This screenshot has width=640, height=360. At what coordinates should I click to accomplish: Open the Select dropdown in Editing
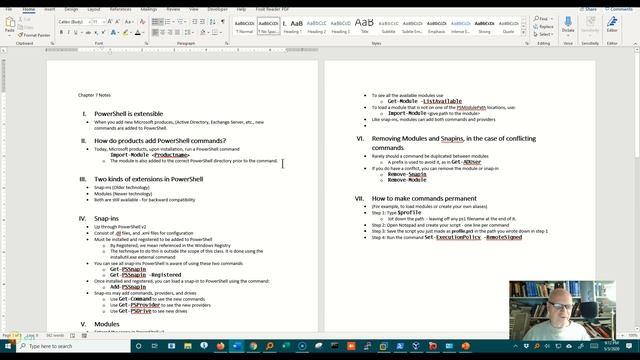tap(544, 34)
